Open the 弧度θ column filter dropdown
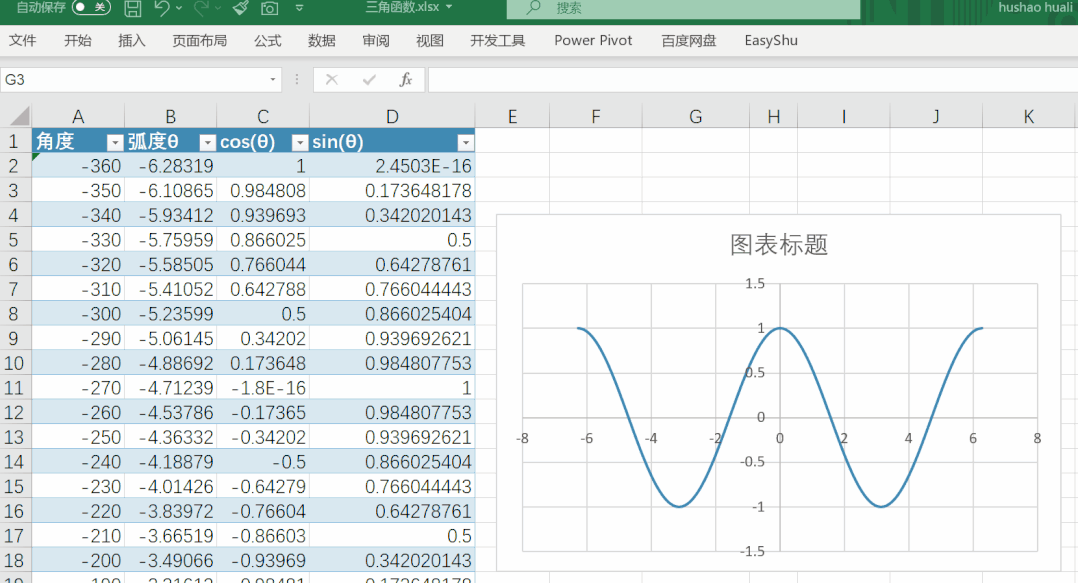This screenshot has height=583, width=1078. [x=207, y=142]
